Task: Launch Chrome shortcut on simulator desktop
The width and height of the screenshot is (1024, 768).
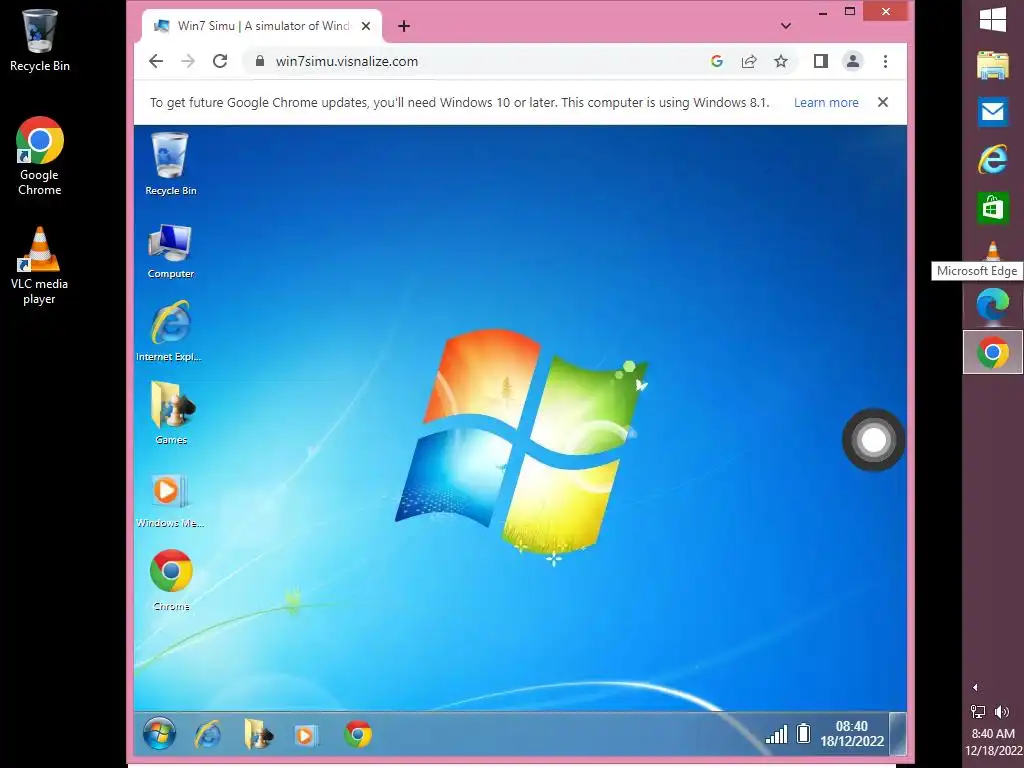Action: [x=171, y=580]
